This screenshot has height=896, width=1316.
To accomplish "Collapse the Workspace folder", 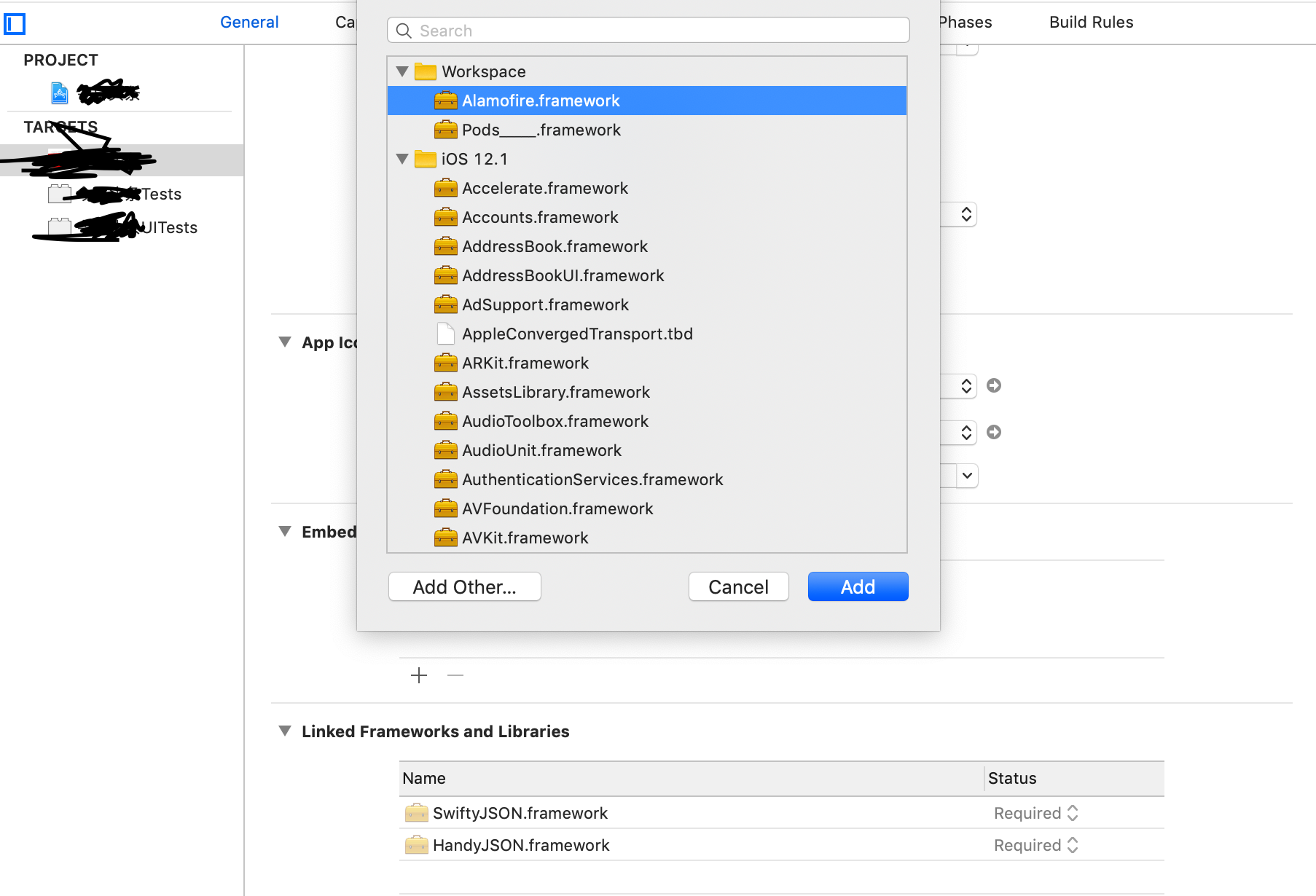I will (402, 71).
